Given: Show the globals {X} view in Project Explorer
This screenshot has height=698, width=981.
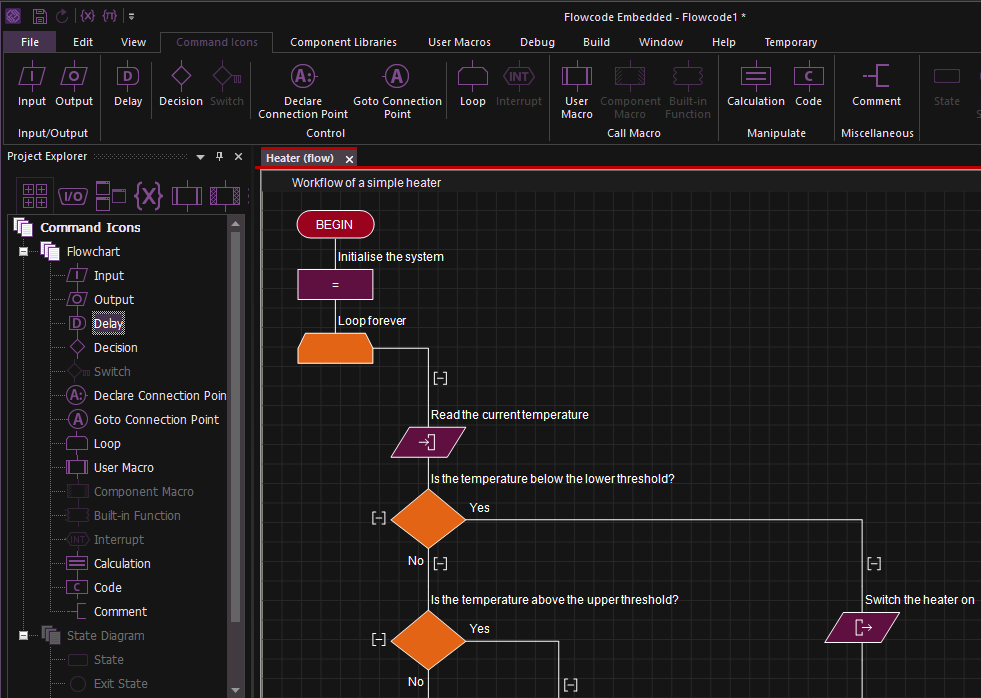Looking at the screenshot, I should (149, 195).
